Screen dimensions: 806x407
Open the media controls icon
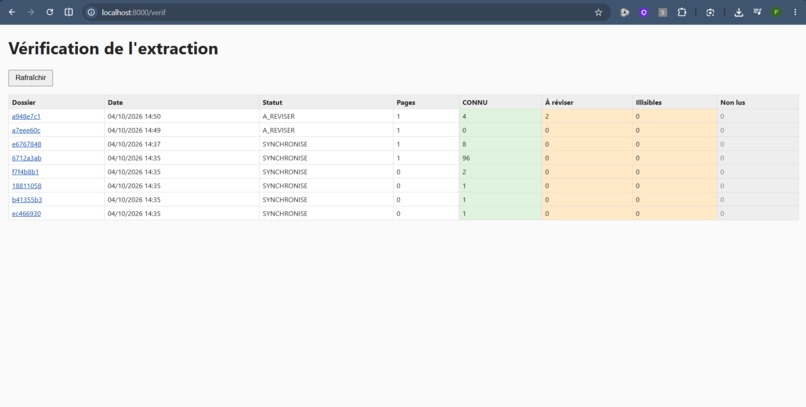tap(757, 12)
